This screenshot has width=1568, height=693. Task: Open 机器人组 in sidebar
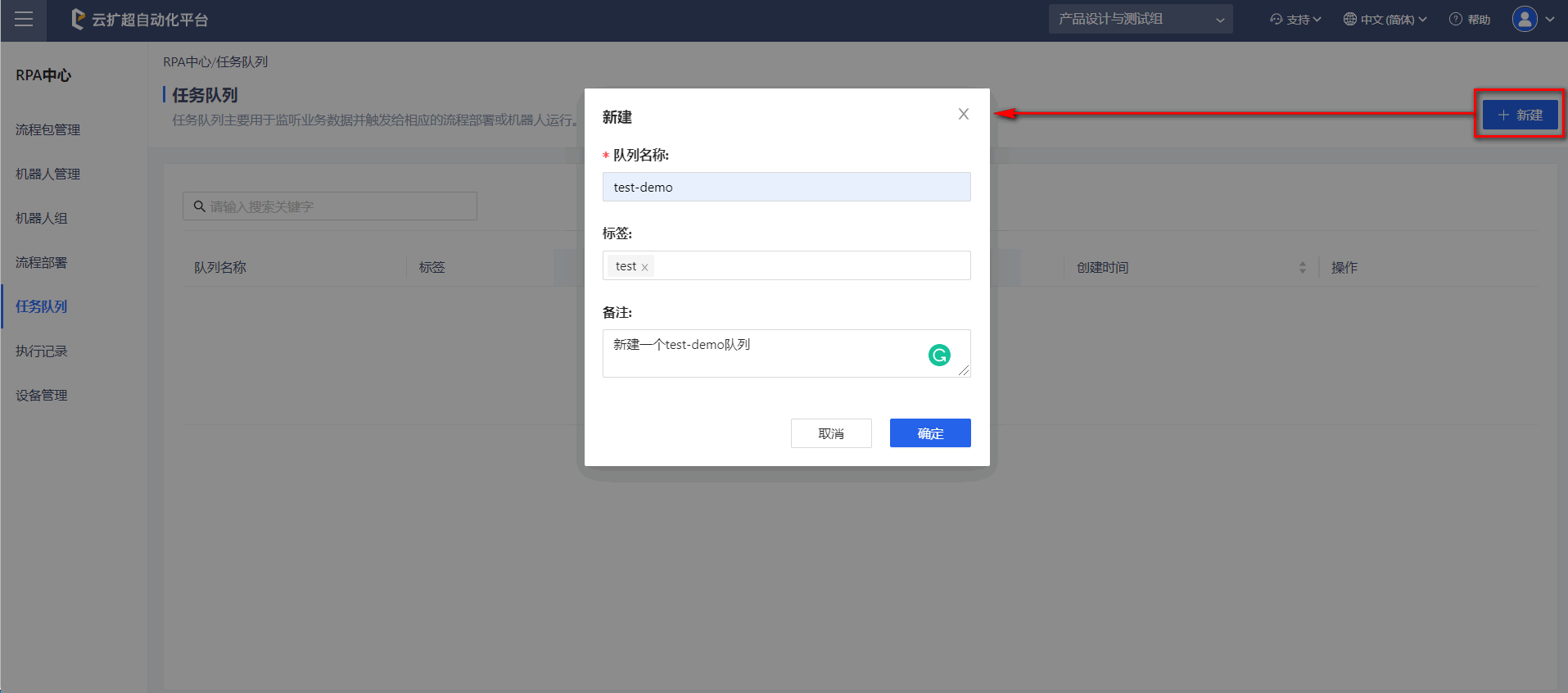tap(42, 218)
